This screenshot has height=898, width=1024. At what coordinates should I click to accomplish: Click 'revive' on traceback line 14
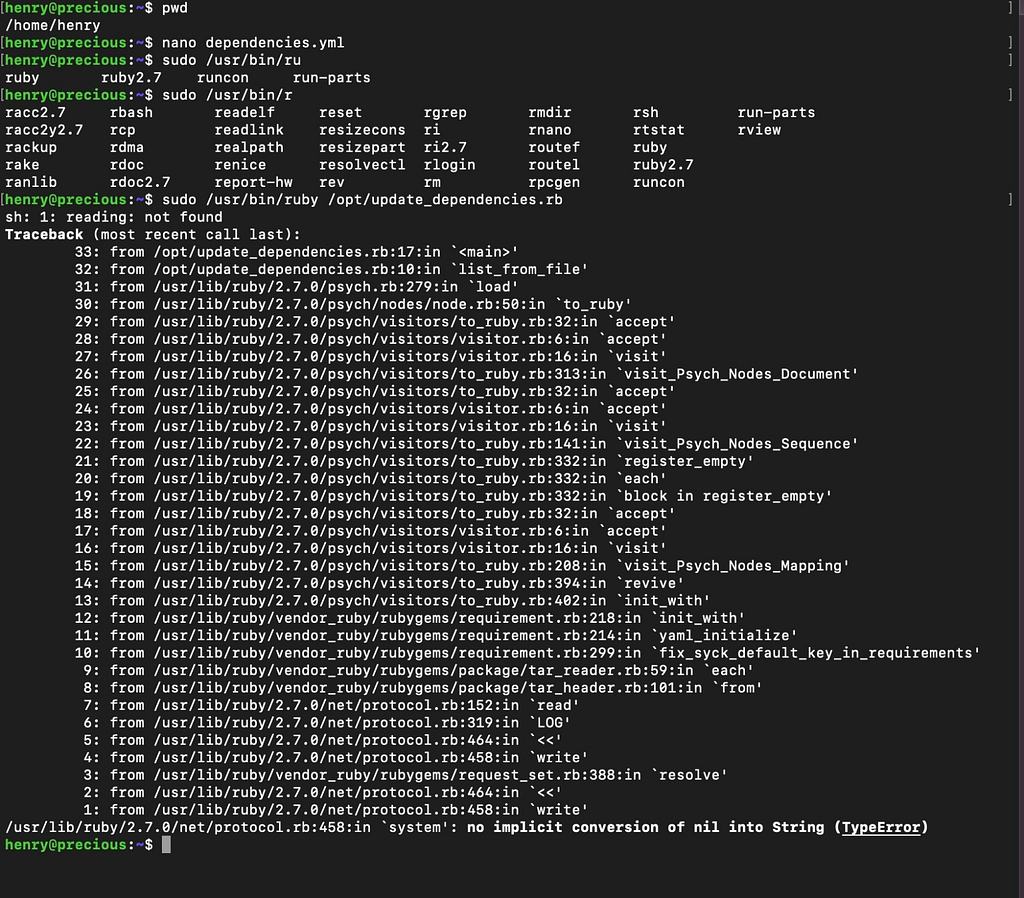coord(650,583)
